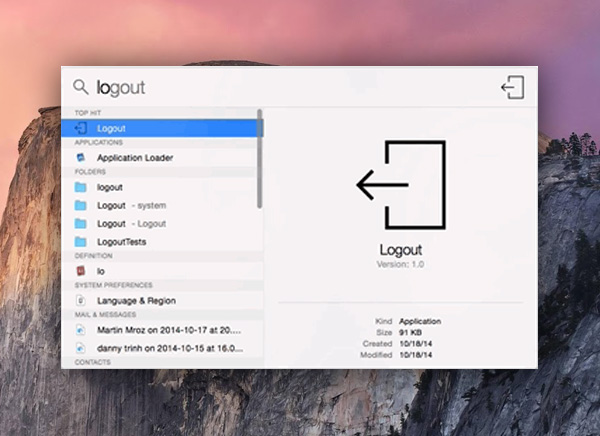
Task: Click the results list scrollbar
Action: click(260, 159)
